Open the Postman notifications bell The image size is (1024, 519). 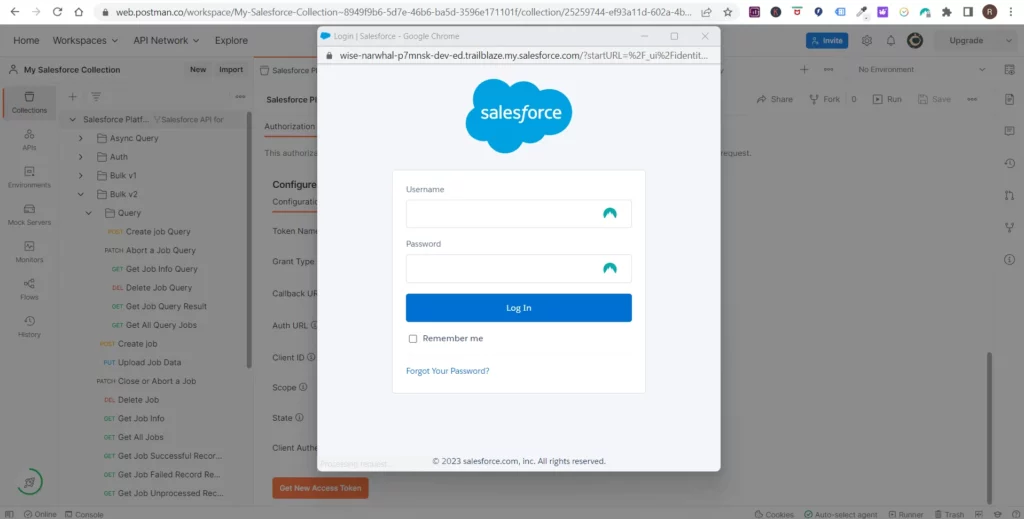[x=891, y=40]
